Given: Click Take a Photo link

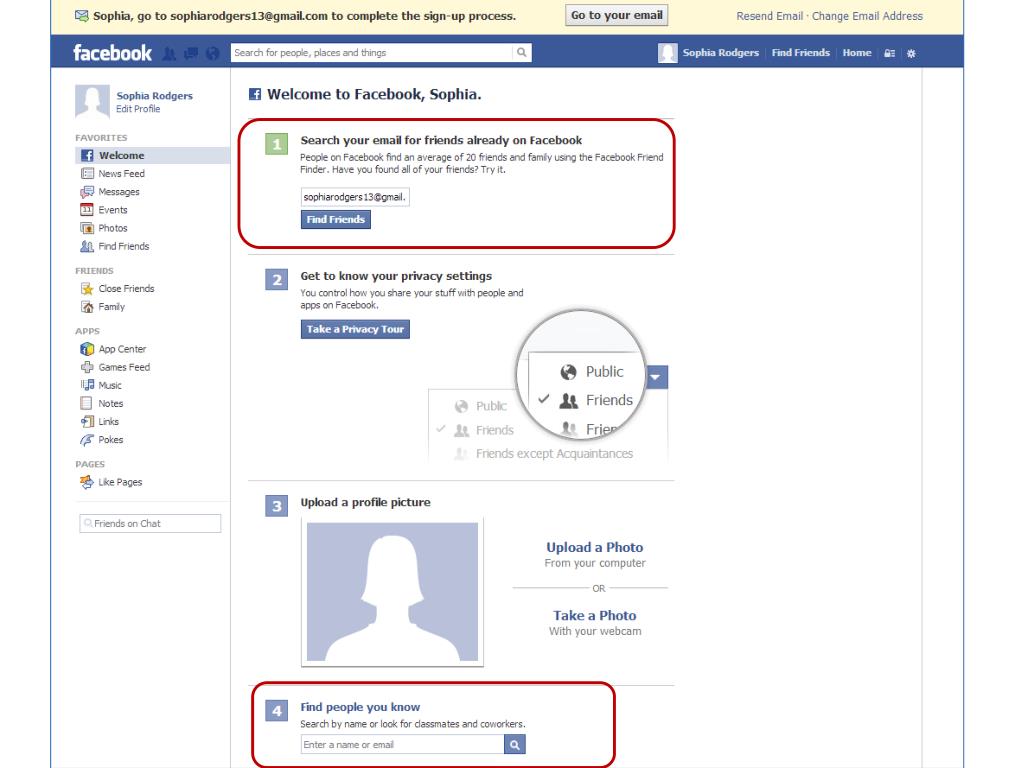Looking at the screenshot, I should pyautogui.click(x=594, y=616).
